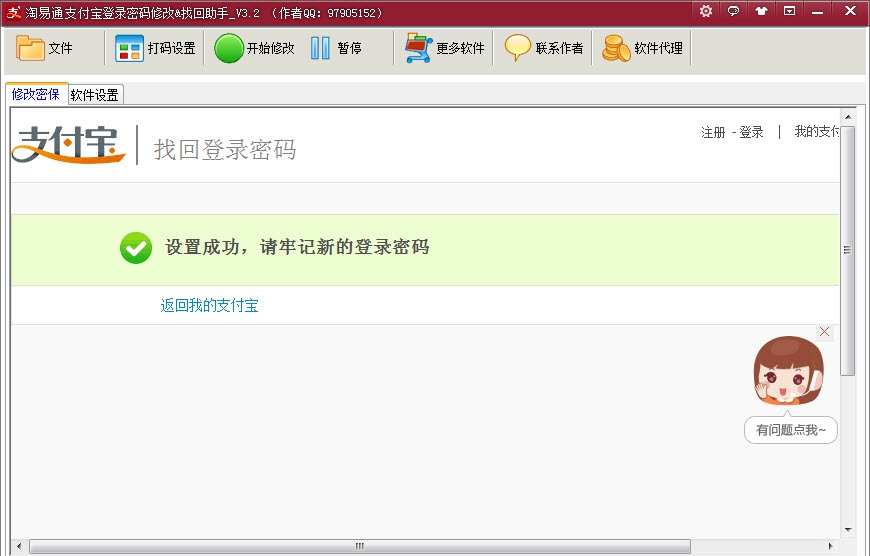Click the 有问题点我~ help bubble
Image resolution: width=870 pixels, height=556 pixels.
click(x=791, y=430)
